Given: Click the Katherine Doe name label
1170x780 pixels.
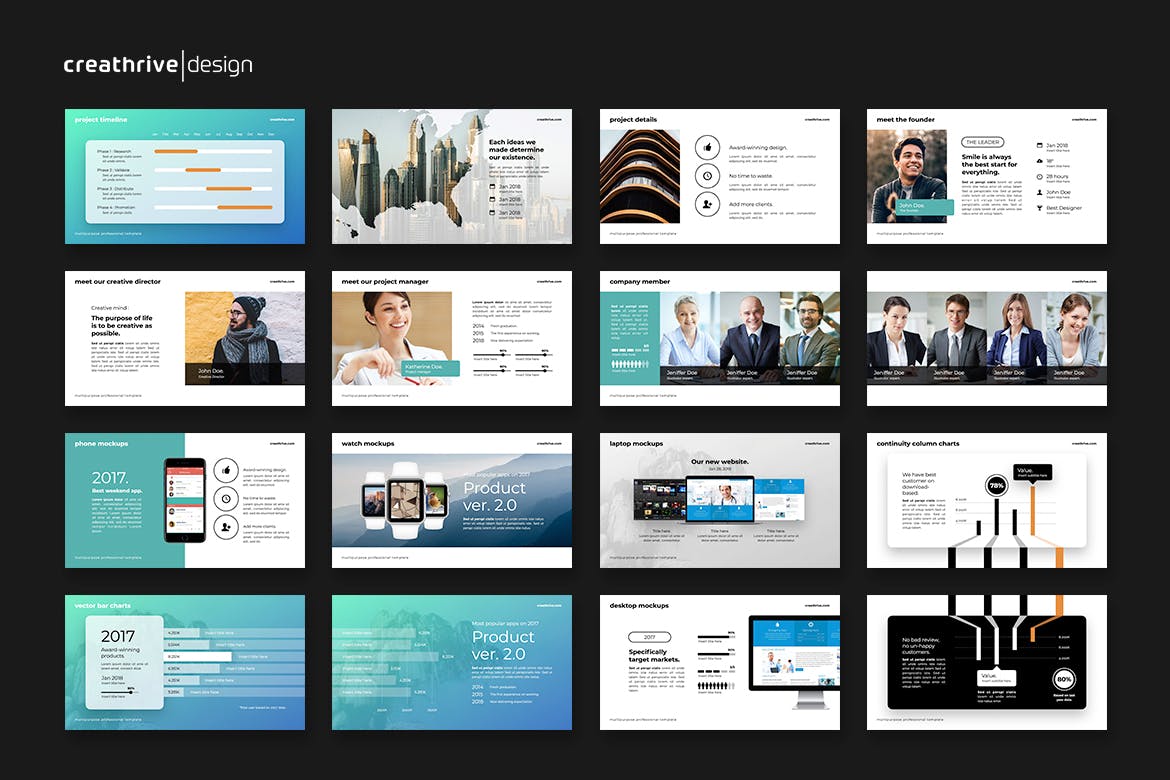Looking at the screenshot, I should click(430, 368).
